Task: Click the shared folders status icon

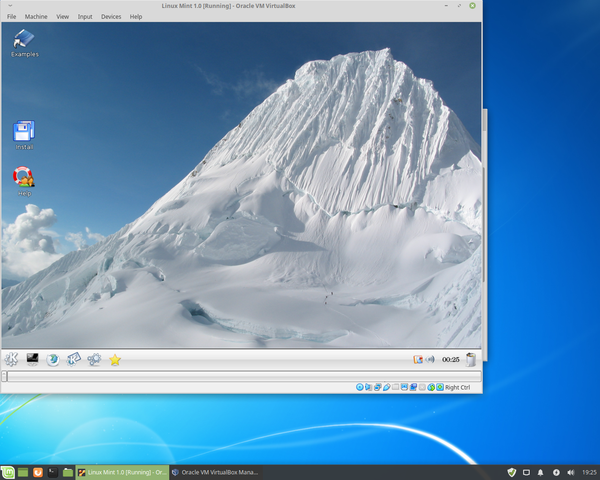Action: click(395, 387)
